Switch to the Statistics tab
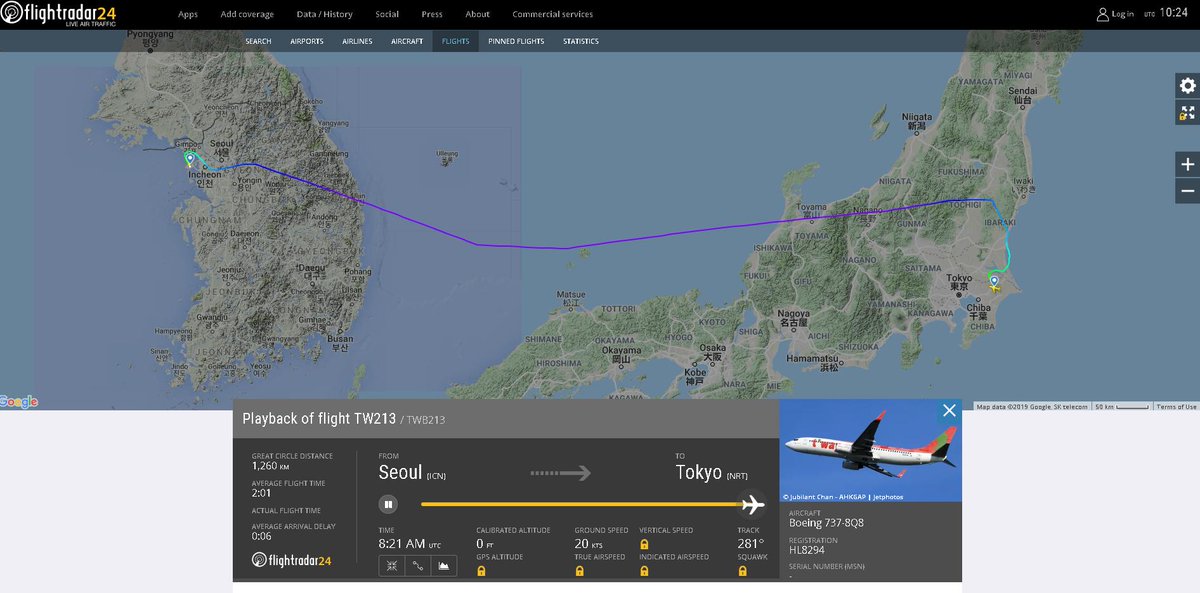This screenshot has height=593, width=1200. pos(581,41)
